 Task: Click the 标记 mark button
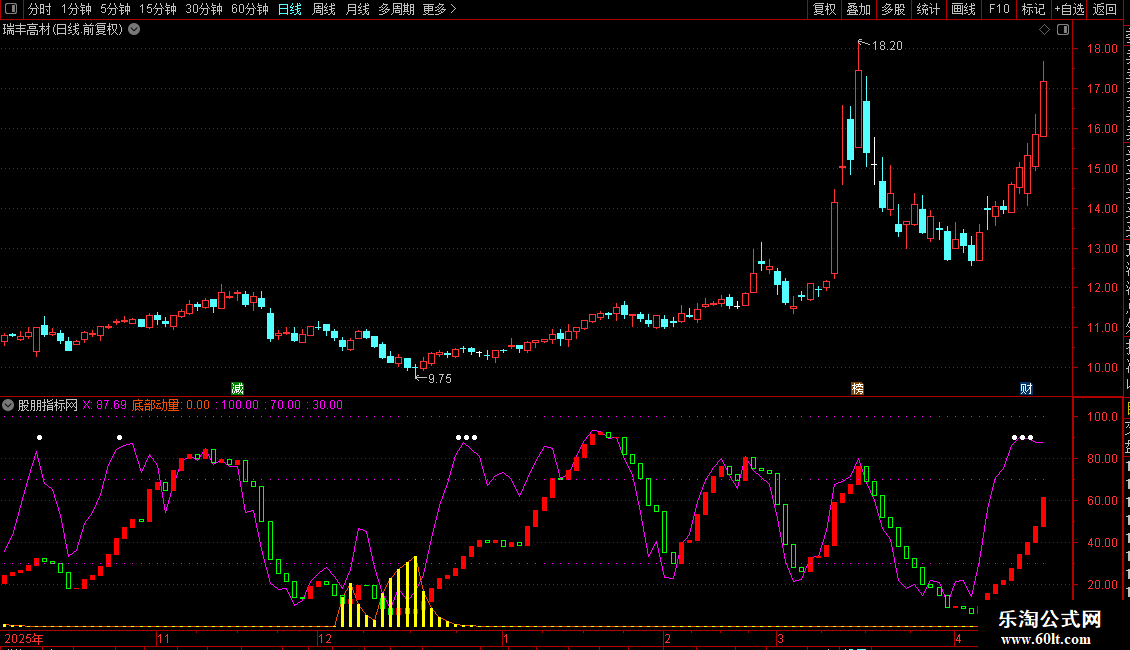[1033, 9]
